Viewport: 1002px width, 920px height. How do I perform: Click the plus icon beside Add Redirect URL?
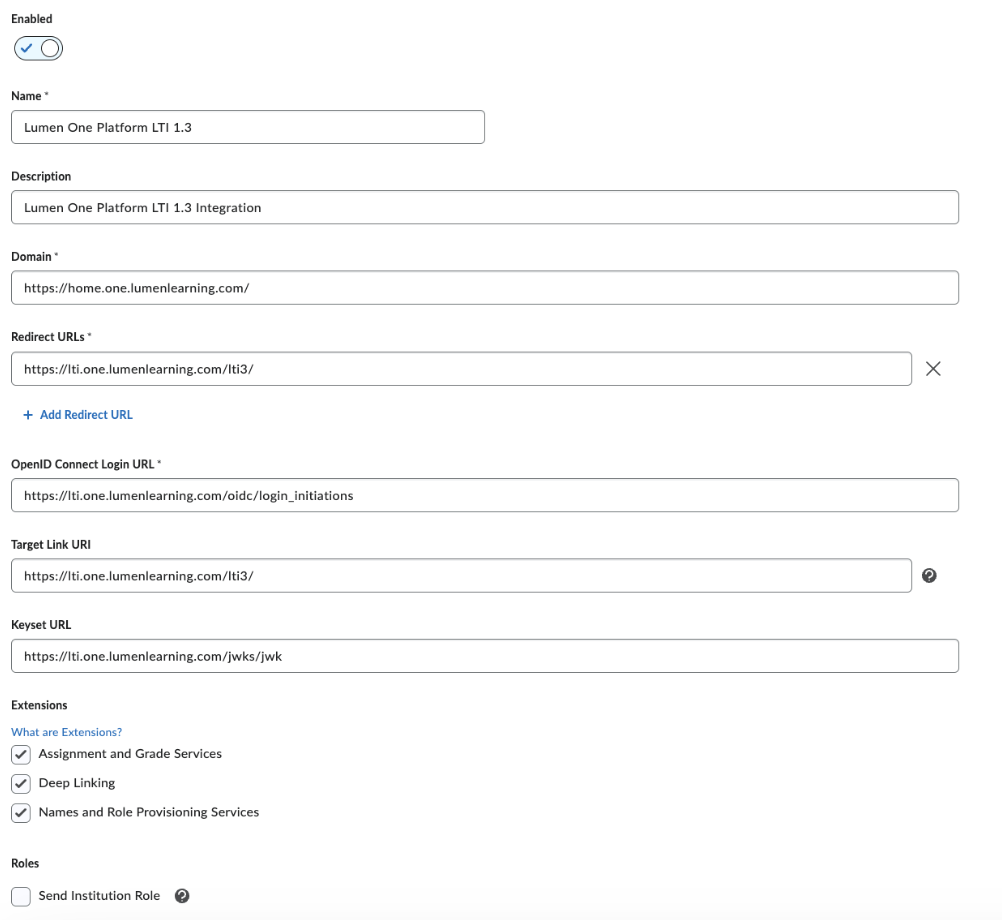25,414
